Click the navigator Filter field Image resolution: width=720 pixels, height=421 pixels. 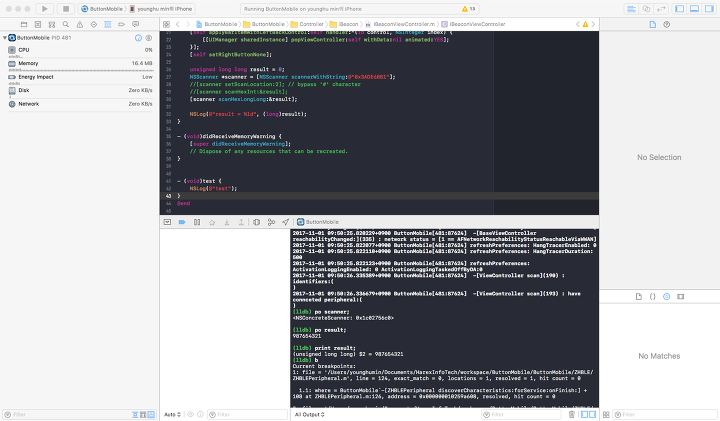(66, 415)
